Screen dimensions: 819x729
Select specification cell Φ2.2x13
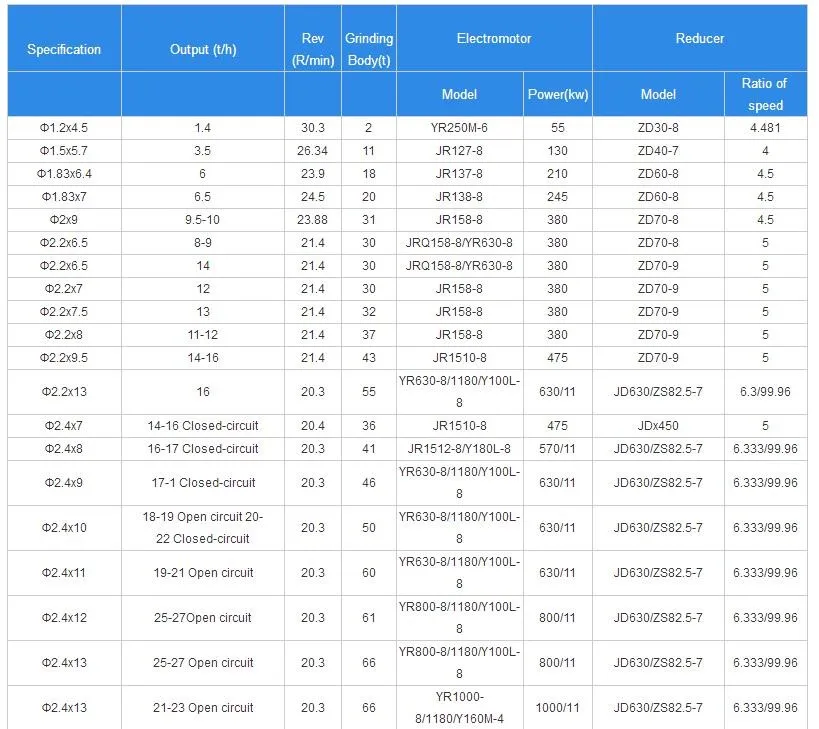point(64,392)
